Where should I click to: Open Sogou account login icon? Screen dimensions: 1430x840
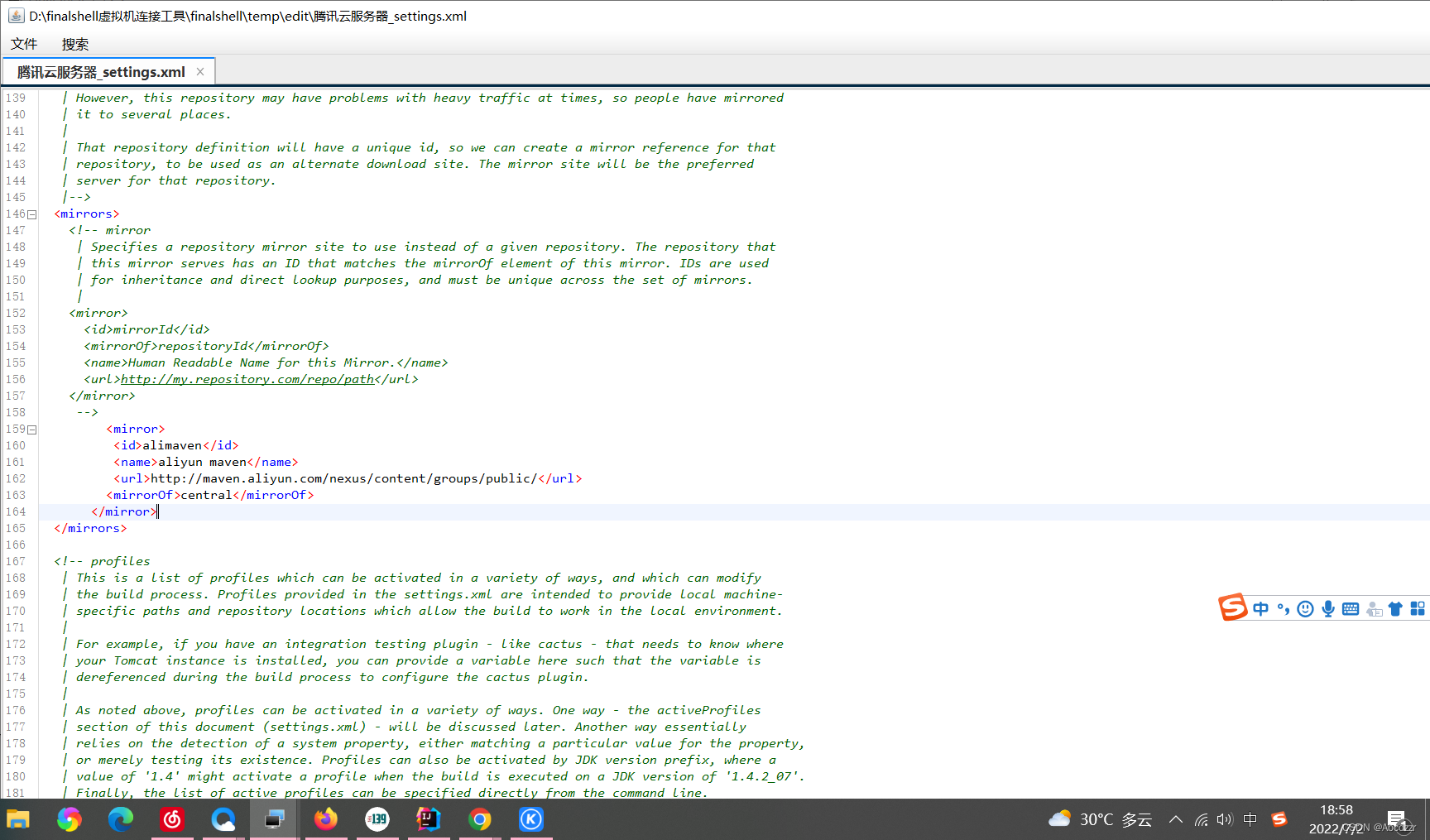click(x=1374, y=609)
